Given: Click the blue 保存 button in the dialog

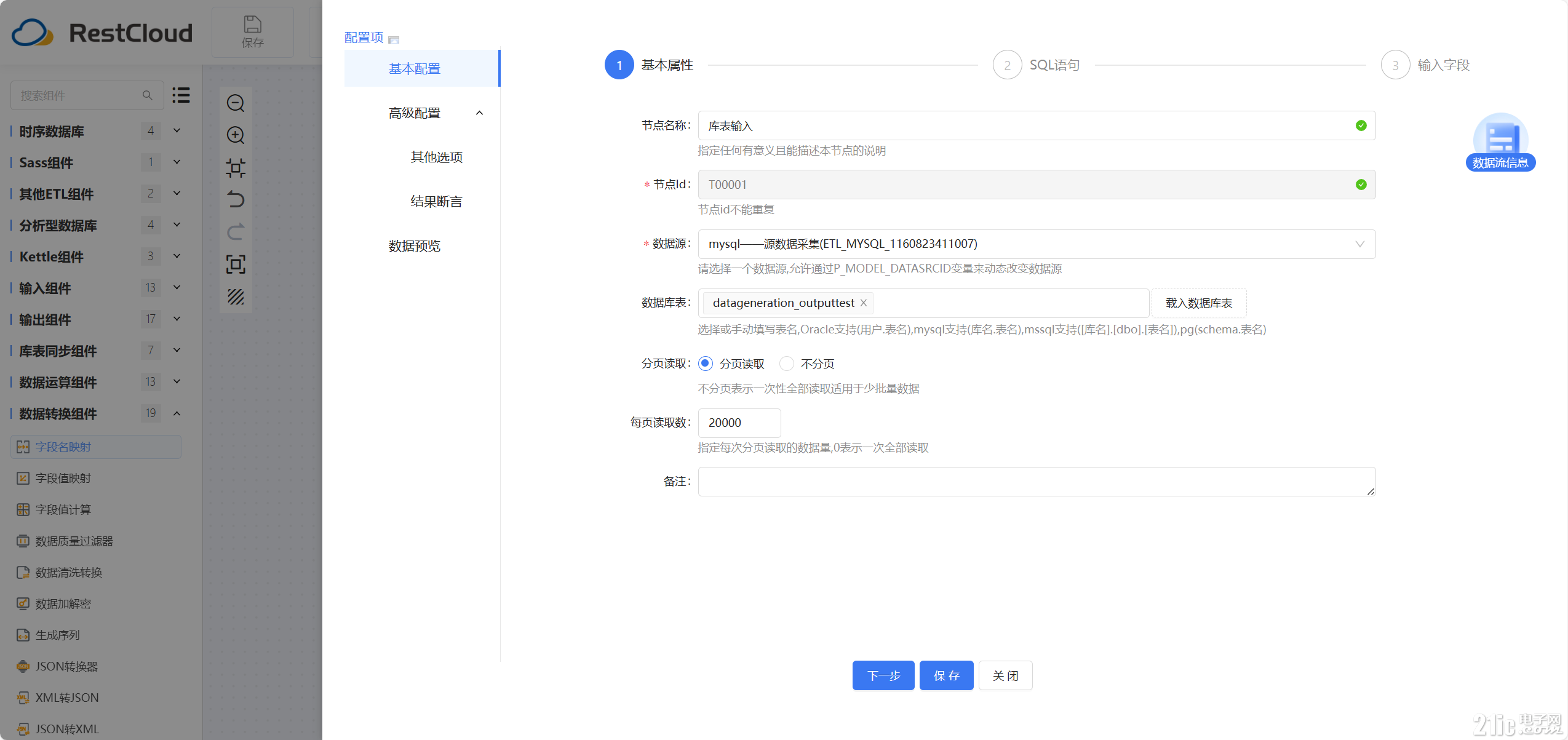Looking at the screenshot, I should tap(946, 675).
